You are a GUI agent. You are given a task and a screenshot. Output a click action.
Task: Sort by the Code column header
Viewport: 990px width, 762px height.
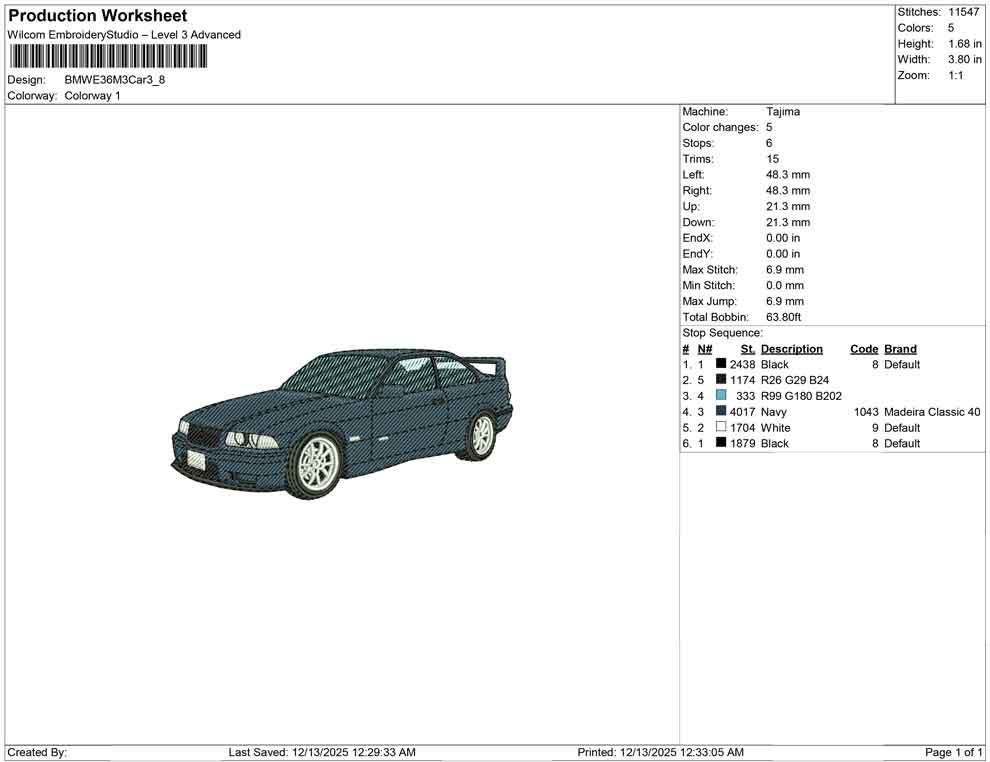click(864, 348)
